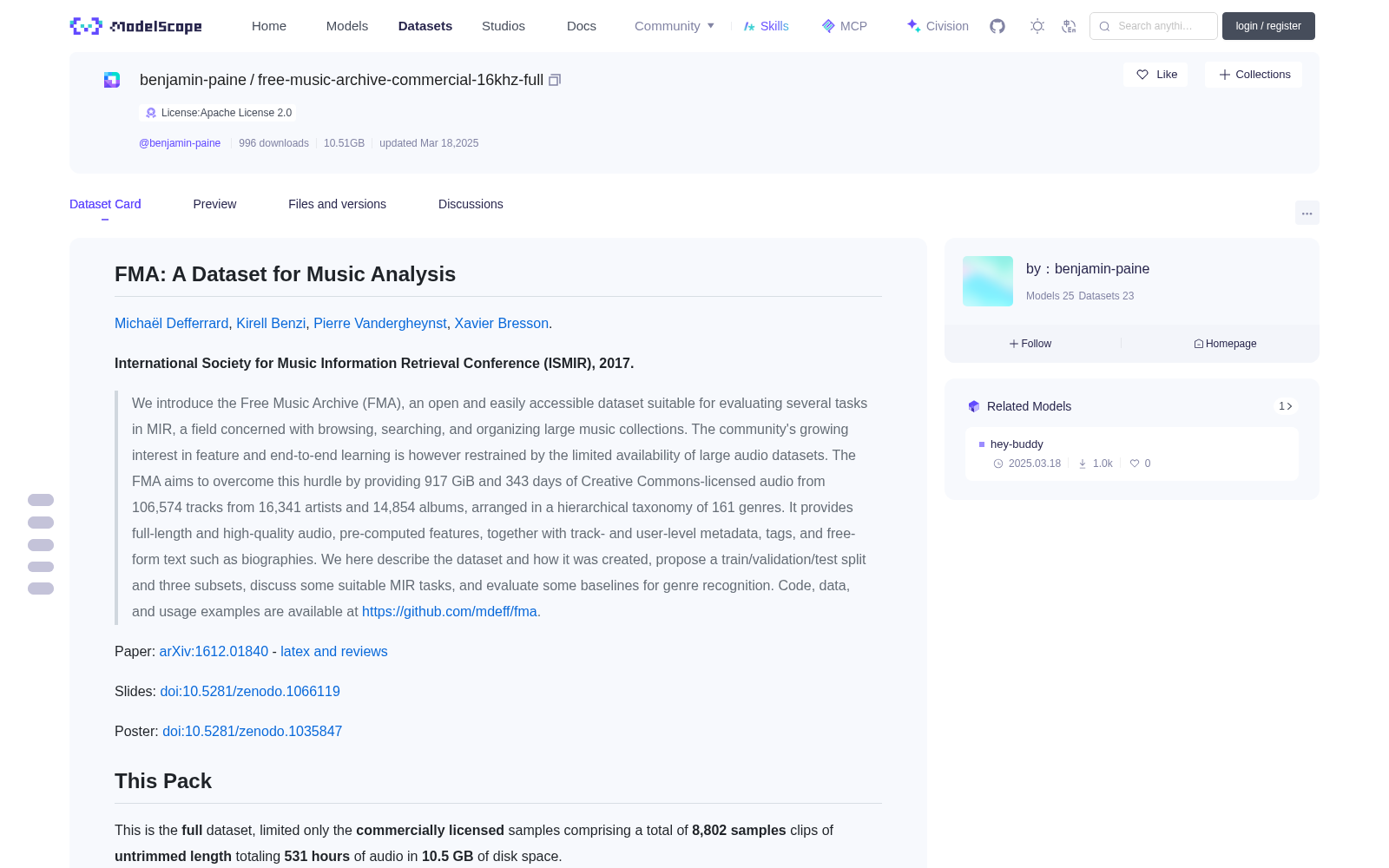
Task: Add dataset to Collections
Action: tap(1254, 75)
